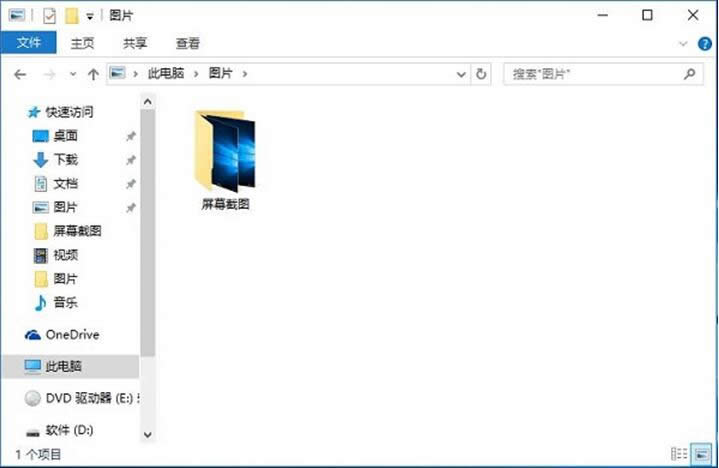Select 此电脑 in the navigation pane
Viewport: 719px width, 468px height.
[70, 366]
